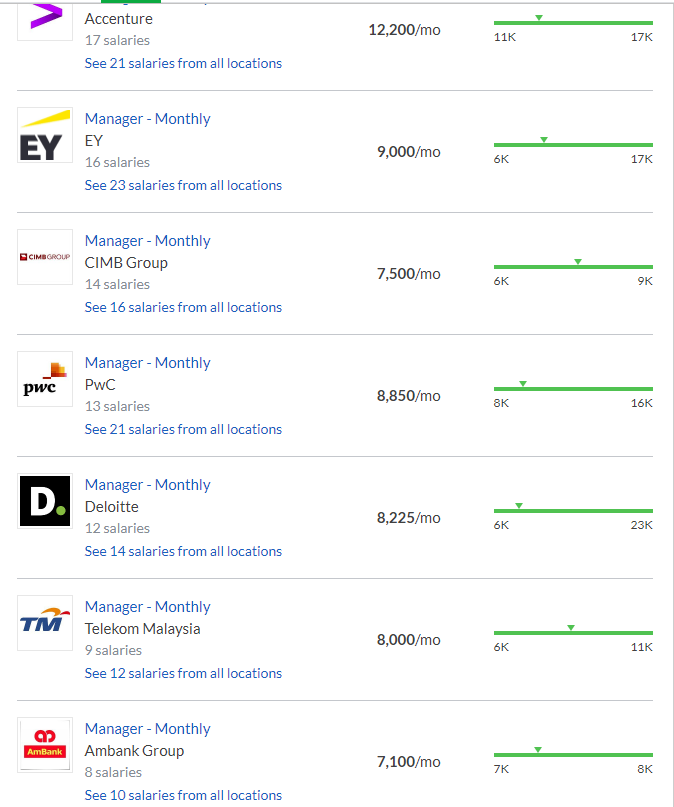Image resolution: width=674 pixels, height=807 pixels.
Task: See 12 salaries from all locations
Action: click(x=183, y=673)
